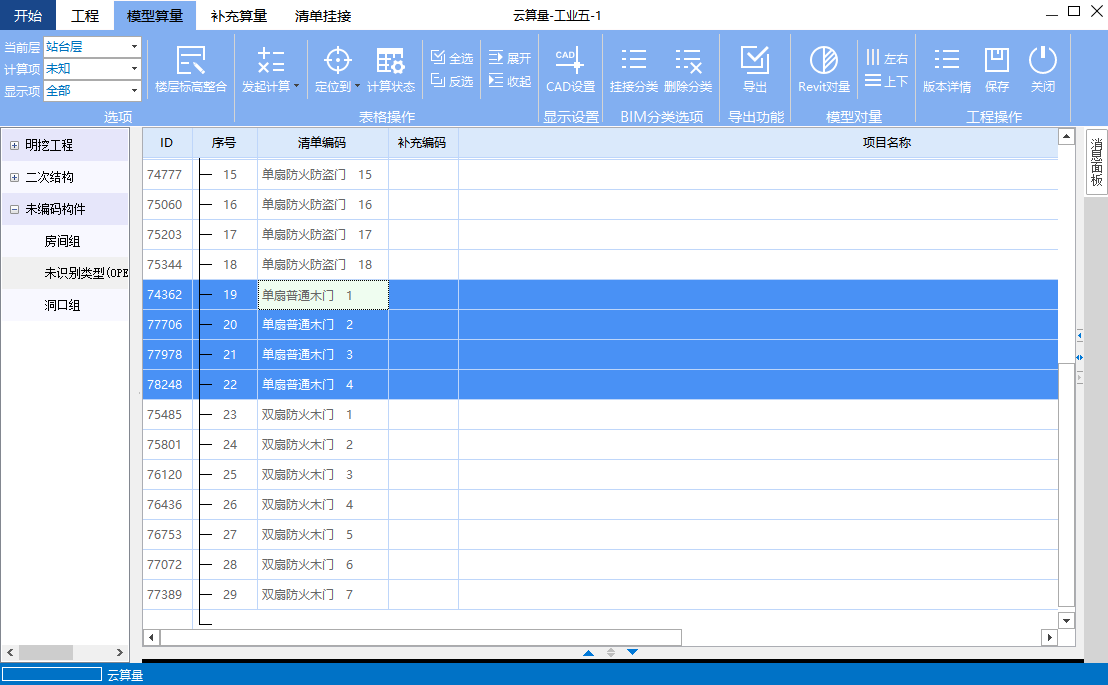Switch to 左右 side-by-side layout

tap(887, 58)
